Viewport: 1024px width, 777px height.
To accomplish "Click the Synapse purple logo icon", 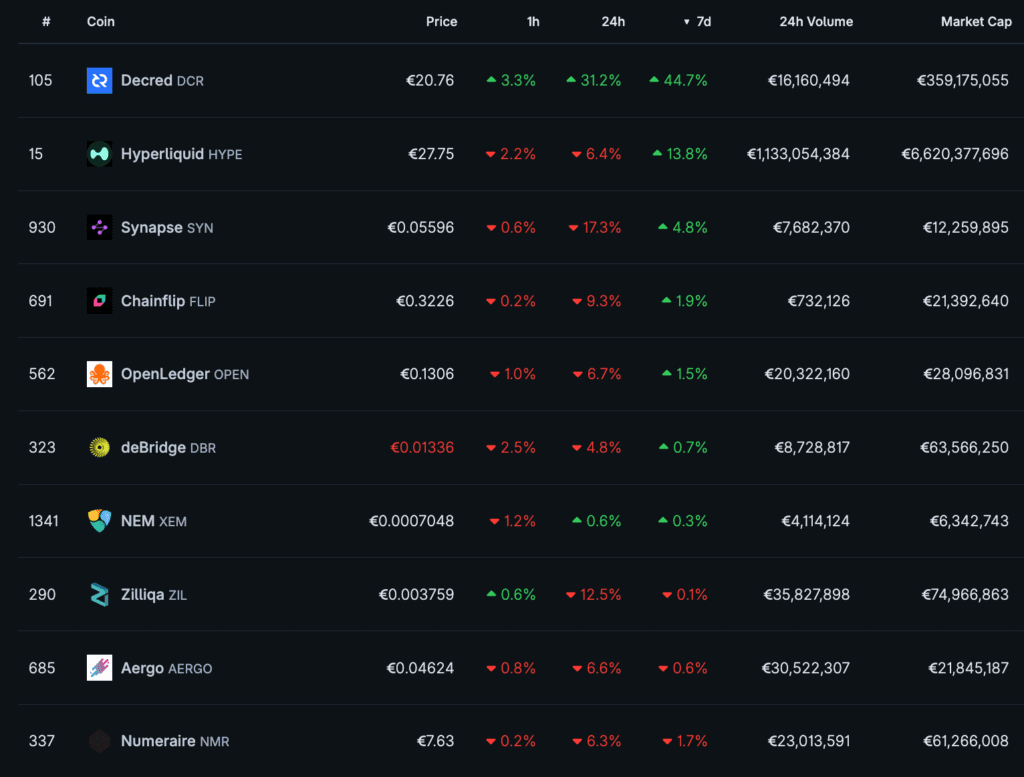I will [99, 228].
